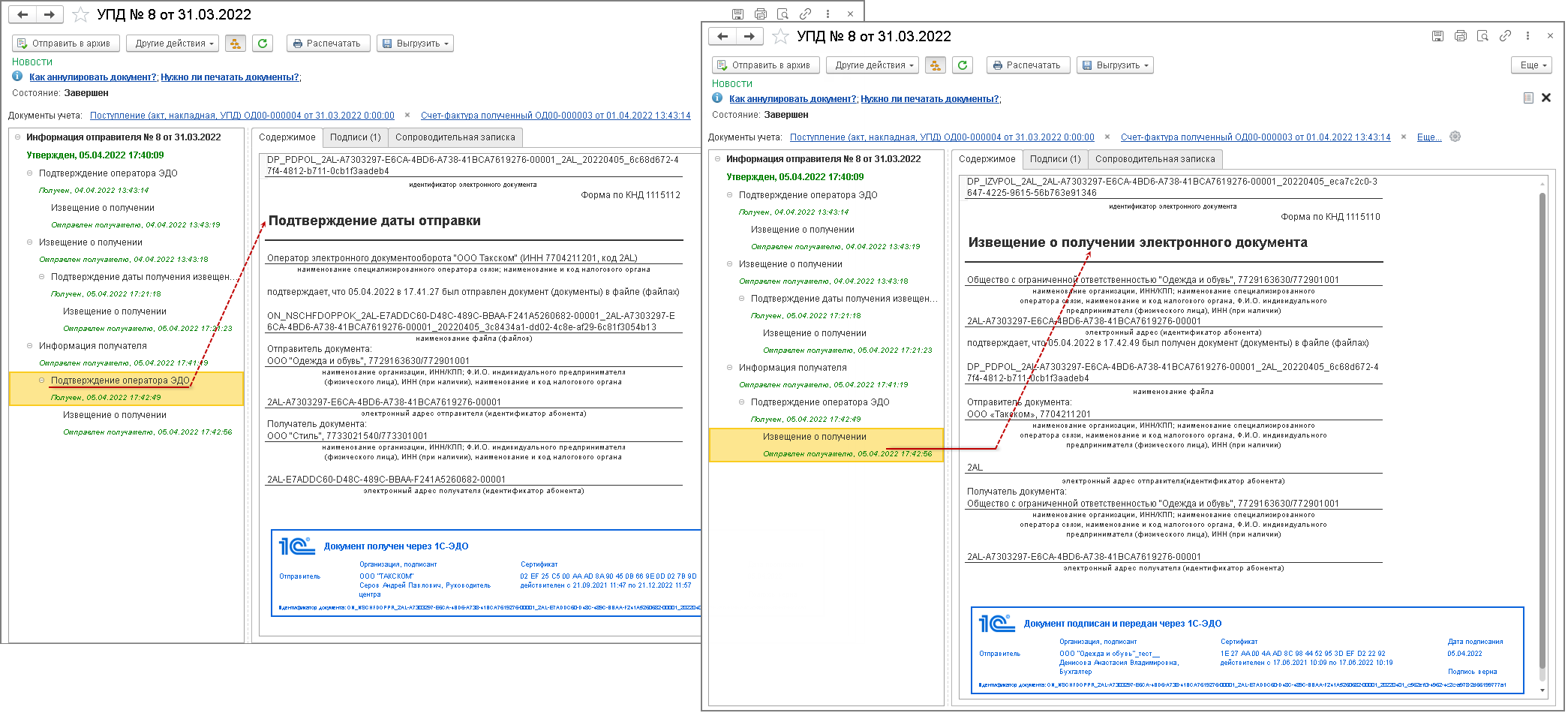Open accounting documents settings gear

click(1455, 137)
